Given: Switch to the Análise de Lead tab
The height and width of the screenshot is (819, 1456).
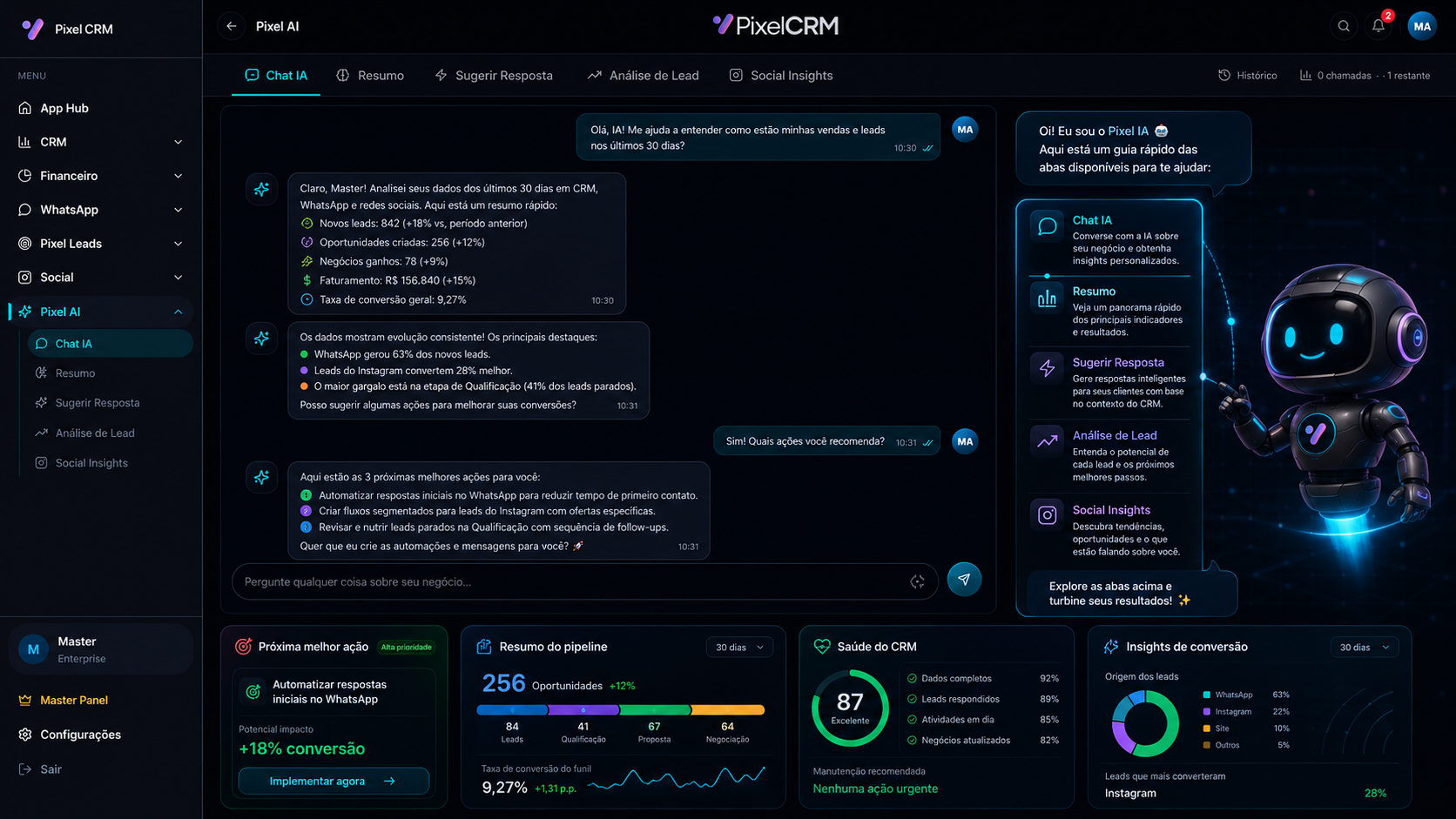Looking at the screenshot, I should tap(643, 76).
